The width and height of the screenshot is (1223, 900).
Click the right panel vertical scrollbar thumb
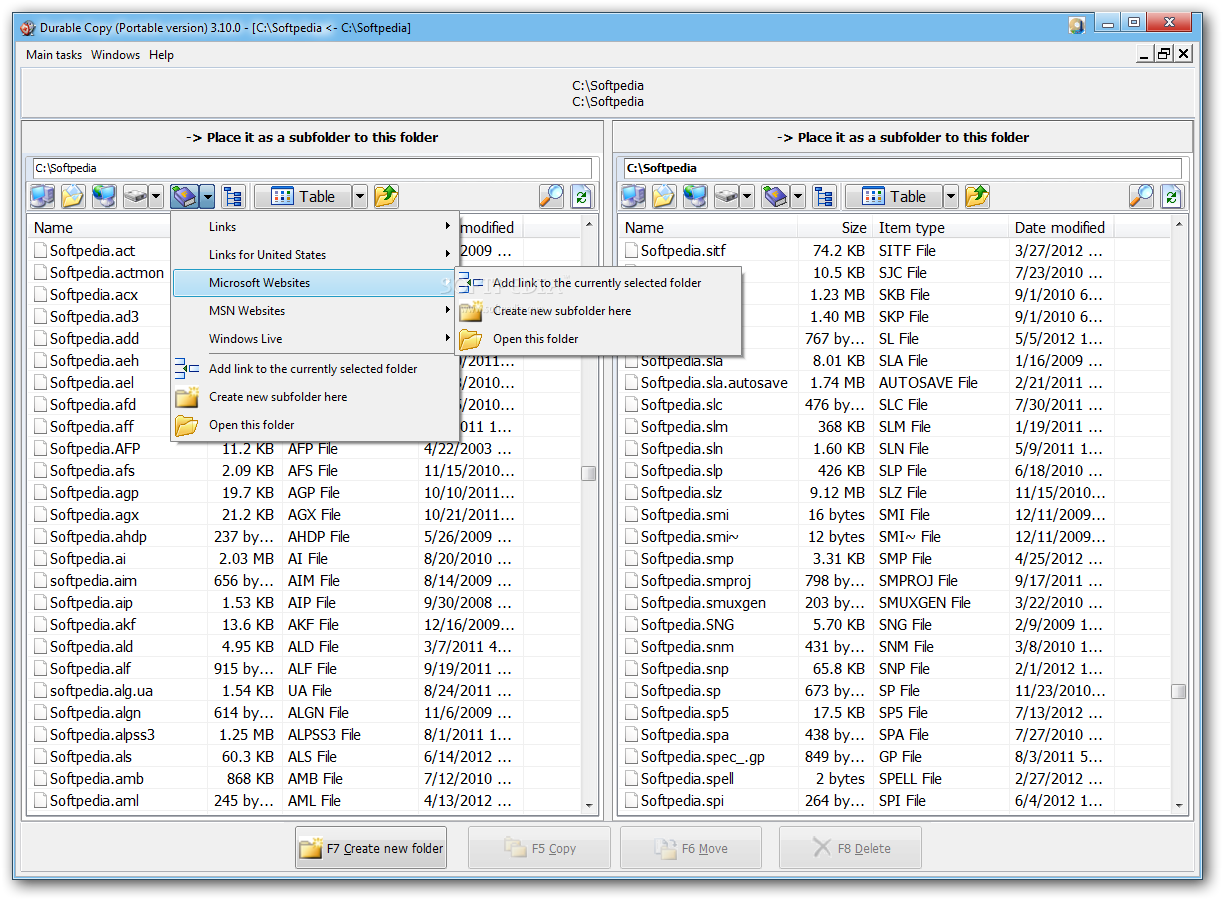[x=1179, y=691]
